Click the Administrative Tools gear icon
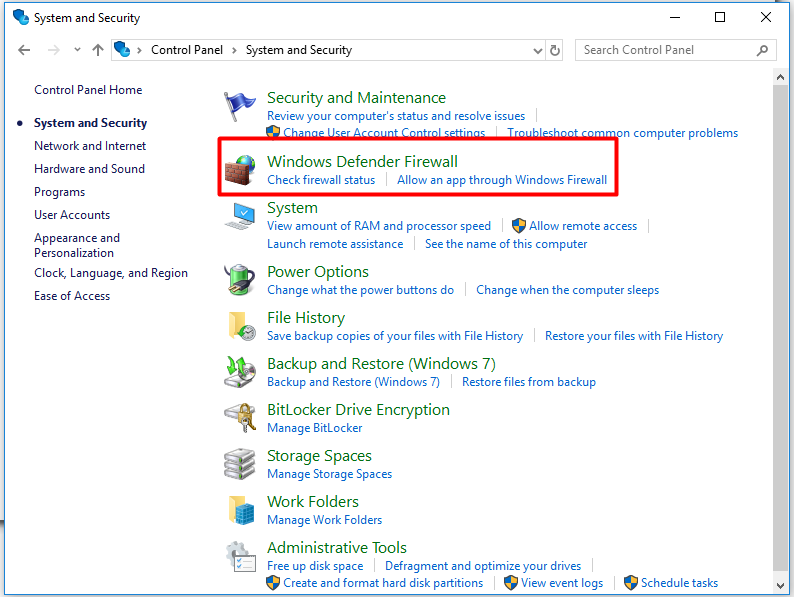This screenshot has height=597, width=794. pyautogui.click(x=241, y=557)
